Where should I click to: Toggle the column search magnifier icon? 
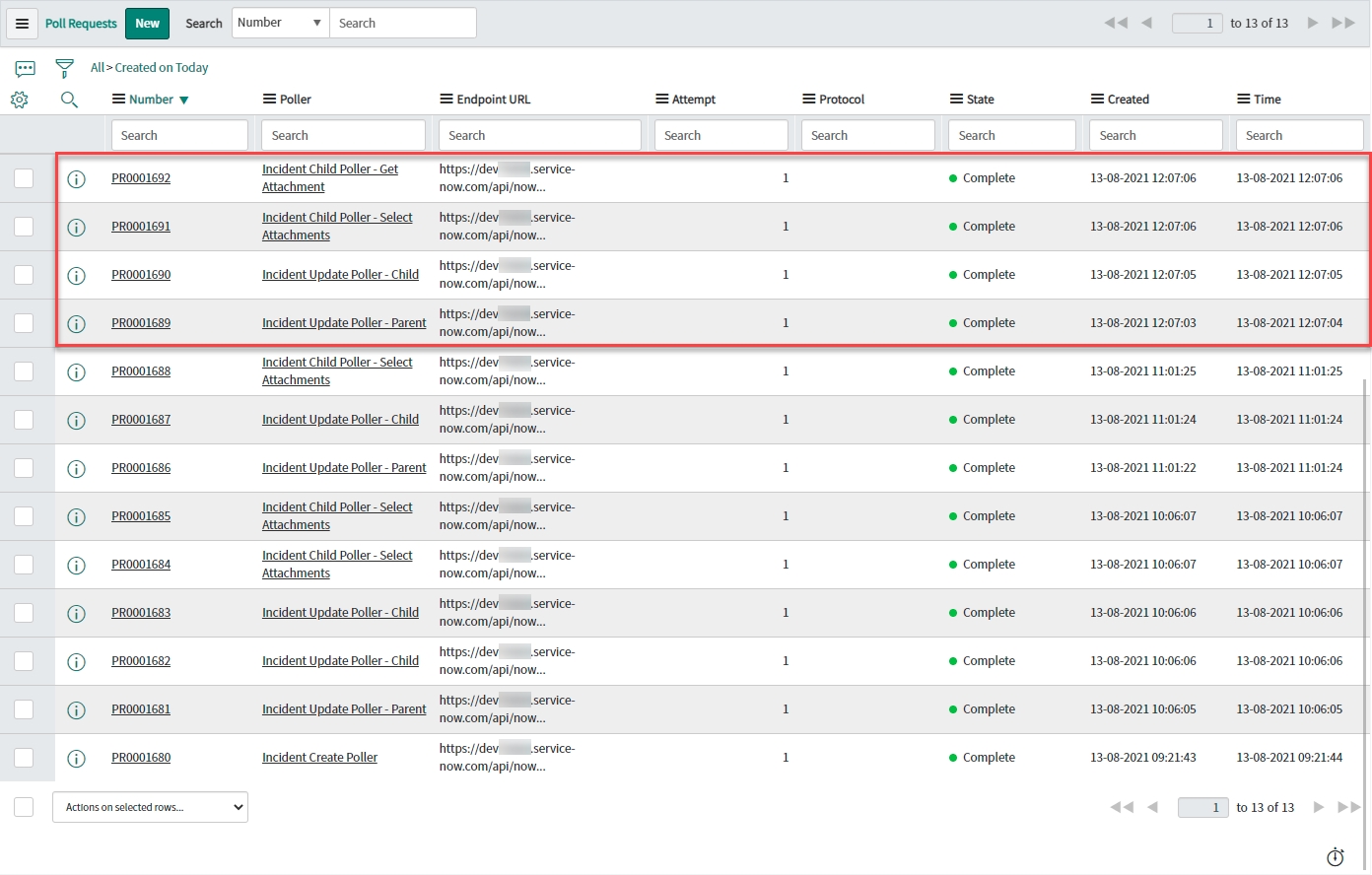point(69,100)
